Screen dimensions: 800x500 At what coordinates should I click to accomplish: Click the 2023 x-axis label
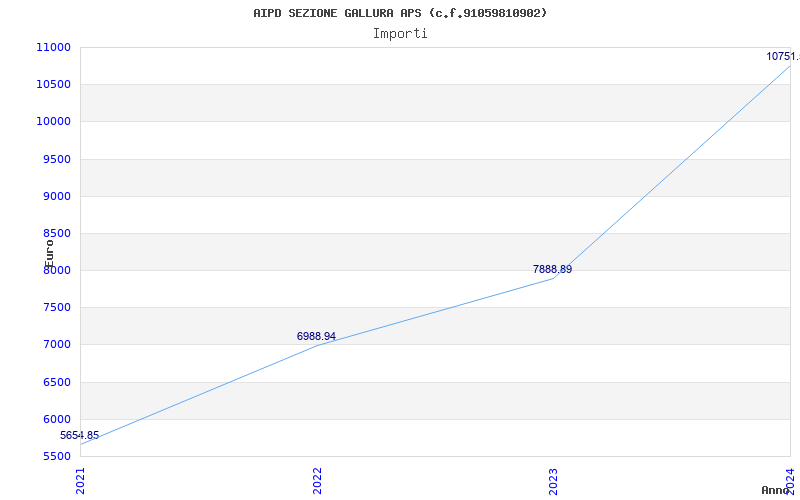(554, 481)
